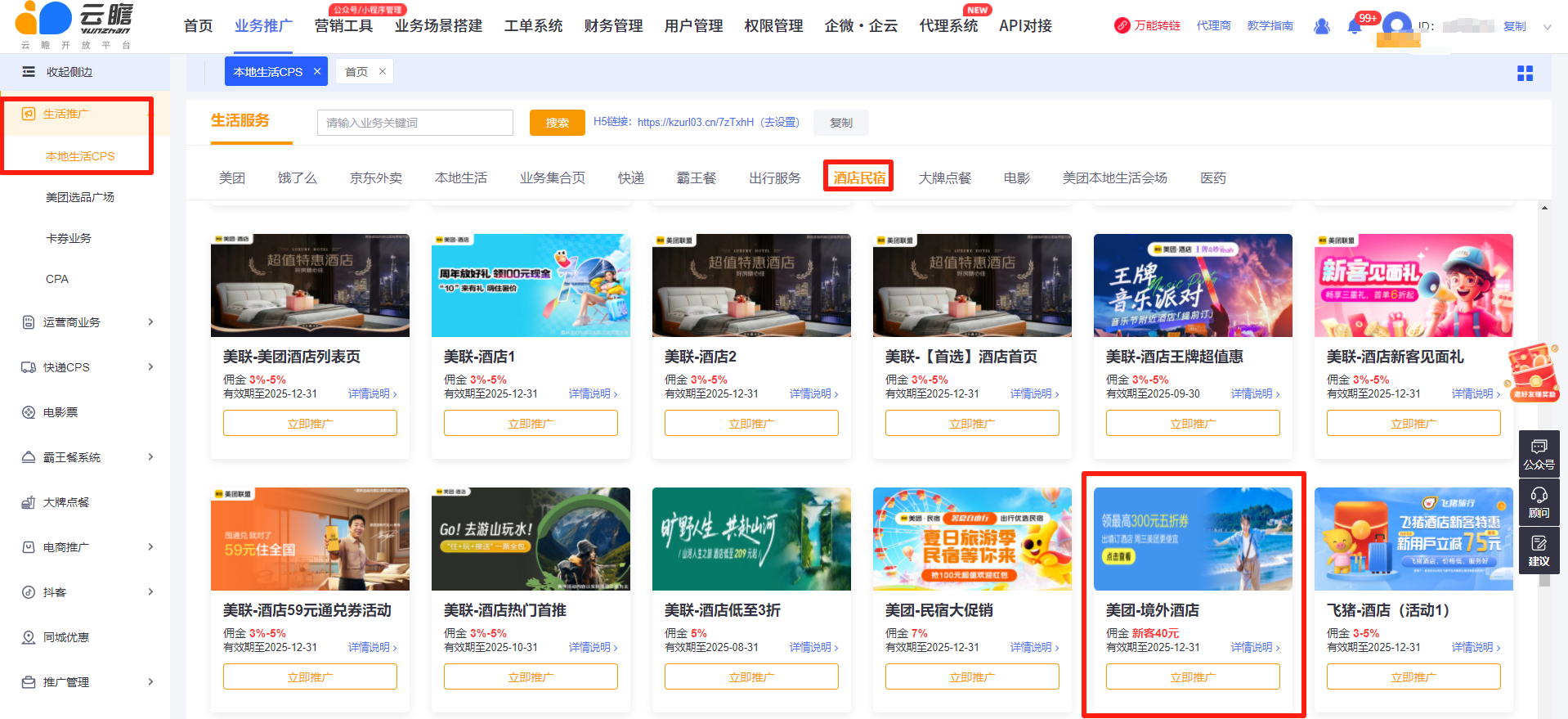Open API对接 in top navigation
1568x719 pixels.
[1025, 26]
